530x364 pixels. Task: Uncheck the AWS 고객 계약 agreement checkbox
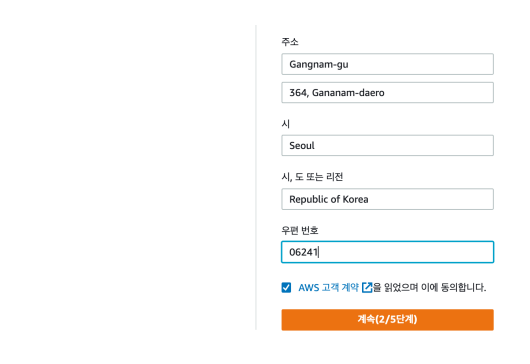click(x=286, y=288)
